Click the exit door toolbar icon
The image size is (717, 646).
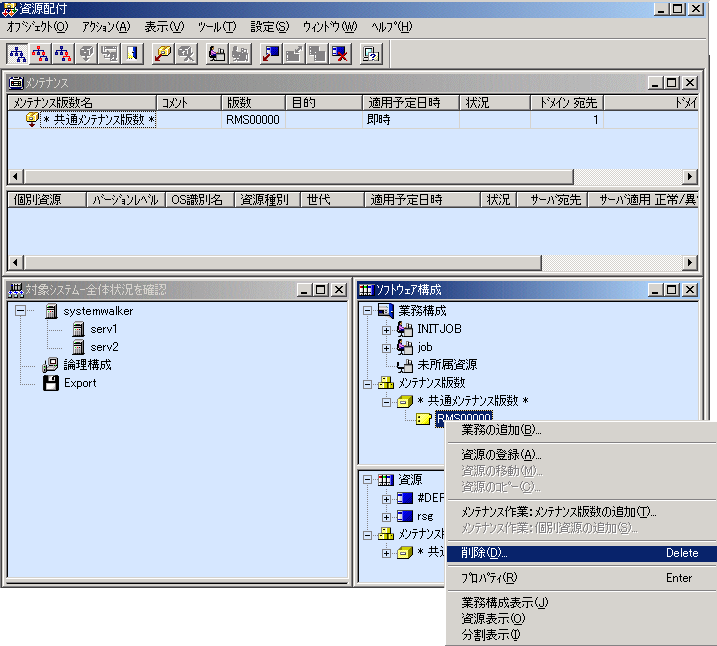[x=134, y=54]
